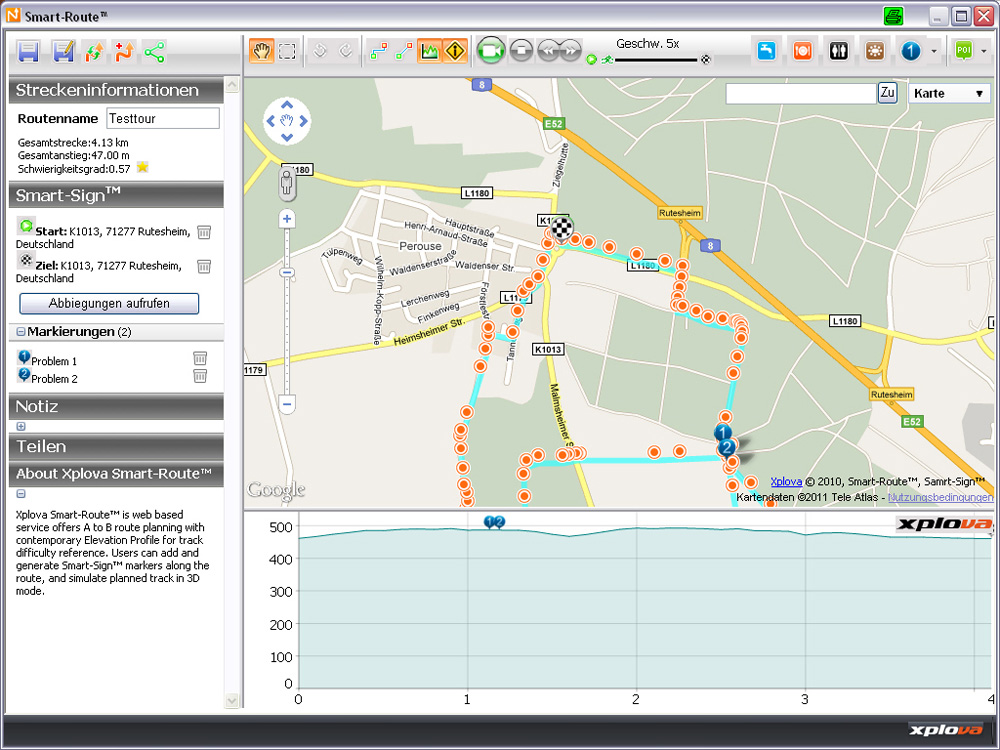
Task: Select the follow-road routing tool
Action: pyautogui.click(x=379, y=51)
